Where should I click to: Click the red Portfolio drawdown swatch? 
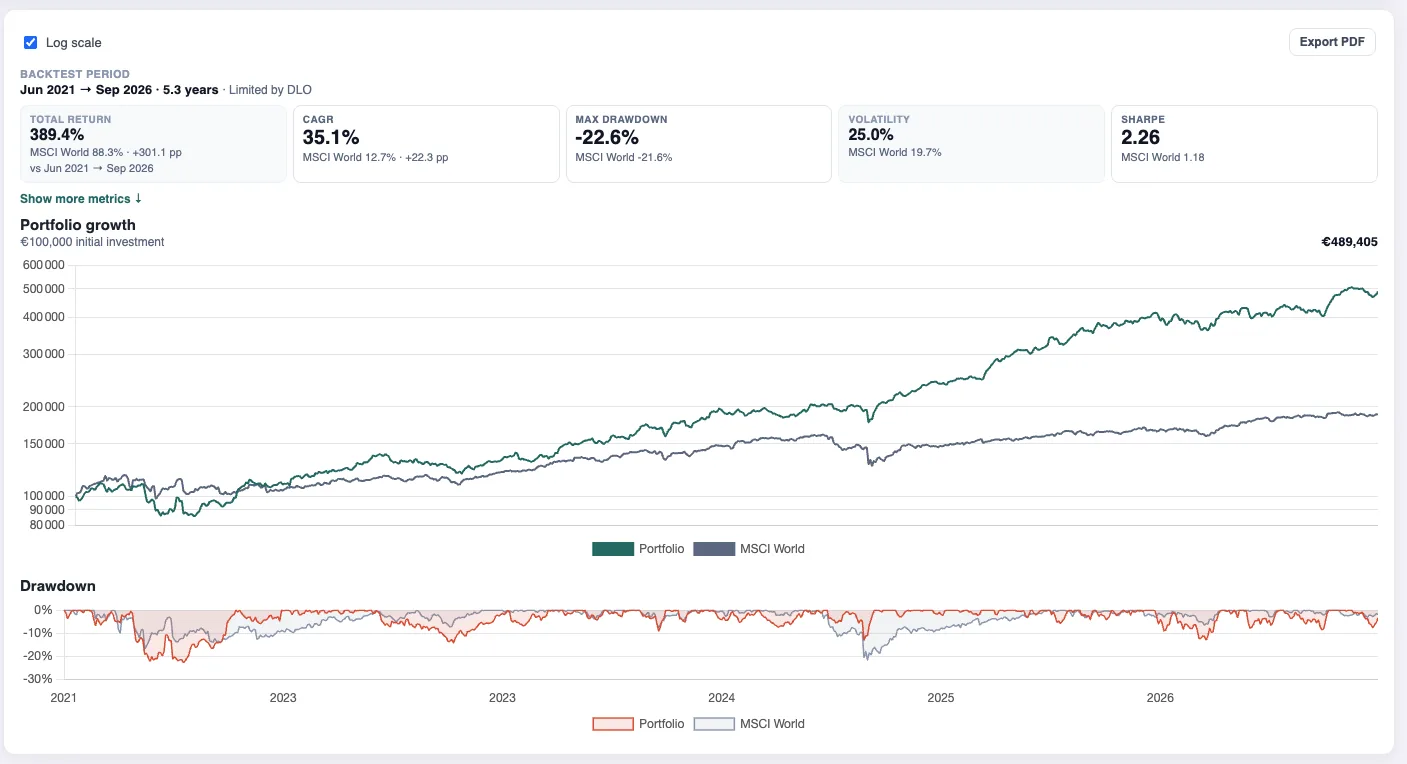pos(613,724)
